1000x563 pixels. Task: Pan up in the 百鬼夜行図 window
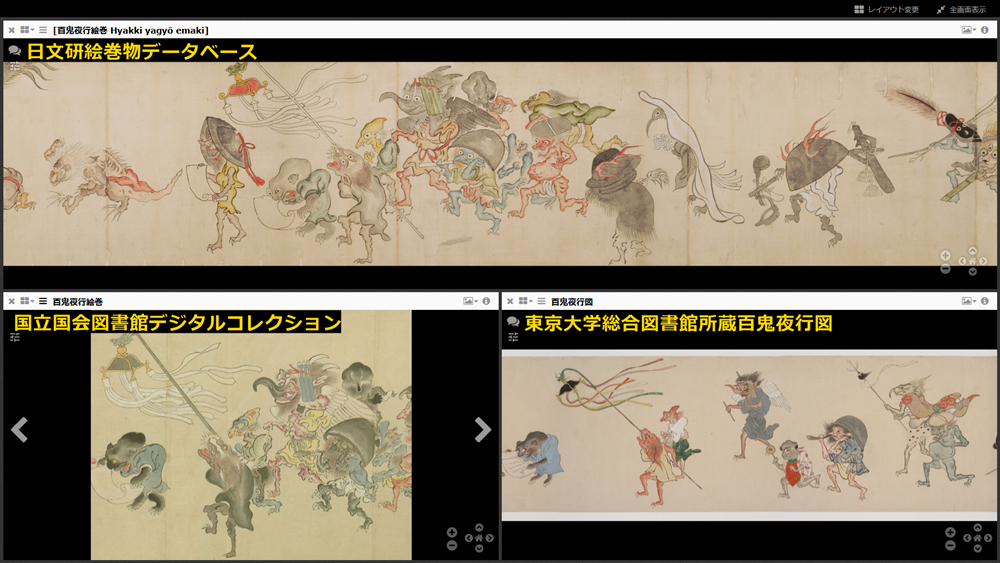tap(978, 527)
